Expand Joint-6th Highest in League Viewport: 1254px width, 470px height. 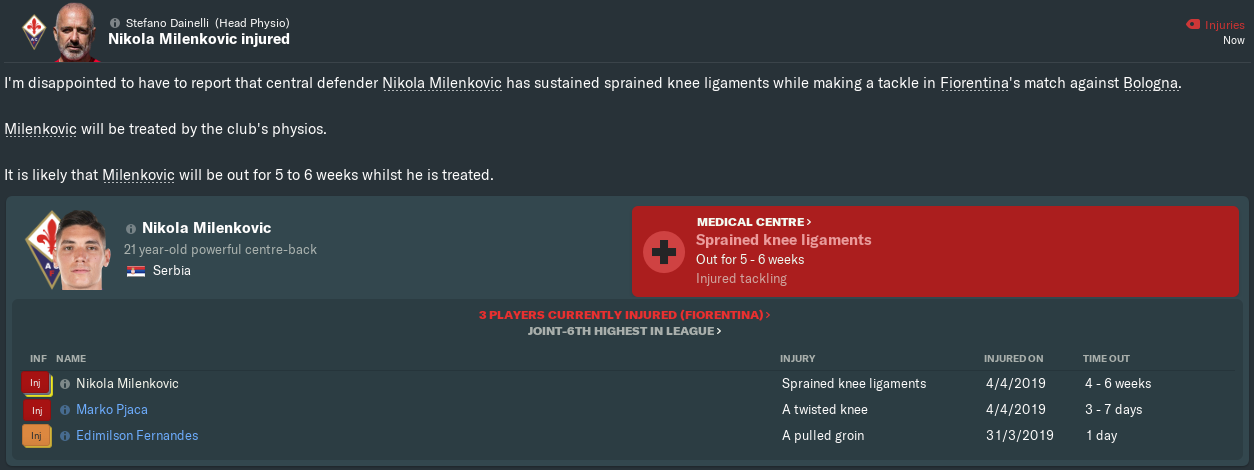pyautogui.click(x=625, y=331)
